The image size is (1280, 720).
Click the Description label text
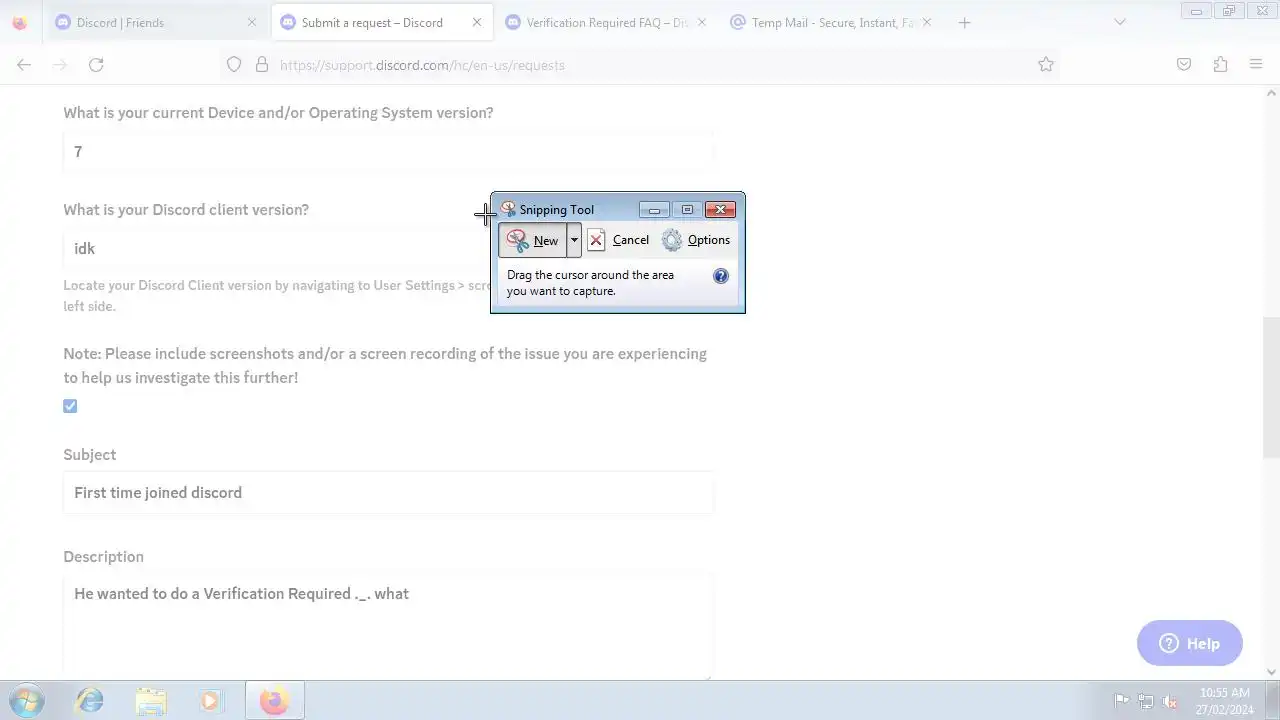(103, 557)
